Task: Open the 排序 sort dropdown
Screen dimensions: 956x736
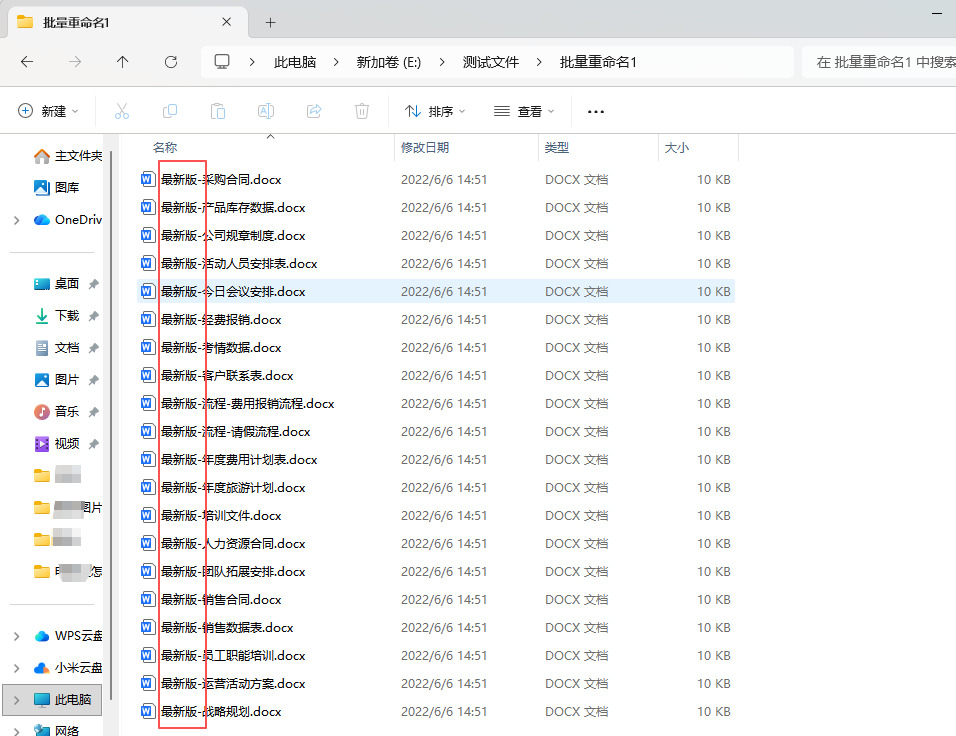Action: pos(435,111)
